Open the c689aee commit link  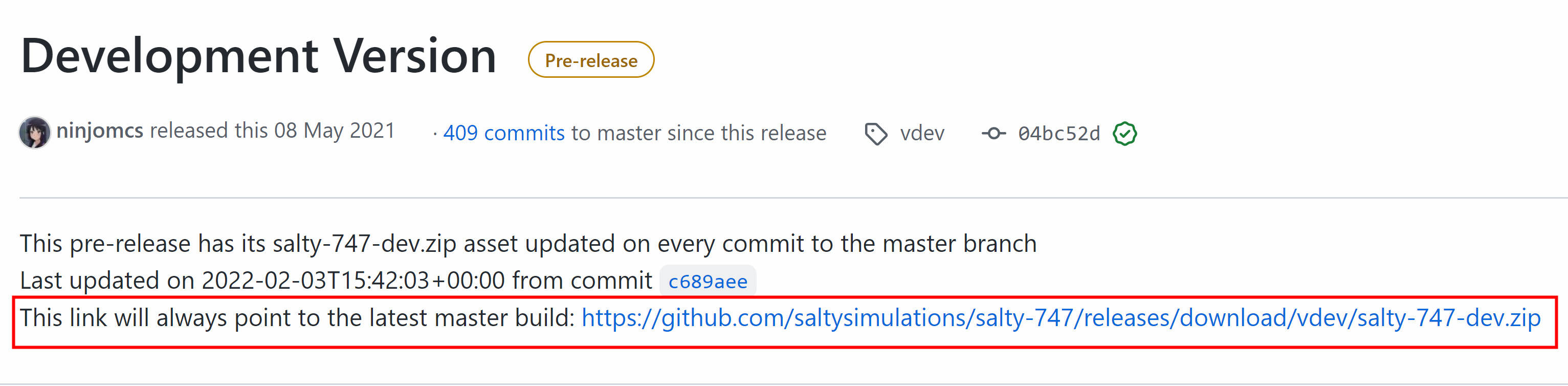tap(708, 281)
